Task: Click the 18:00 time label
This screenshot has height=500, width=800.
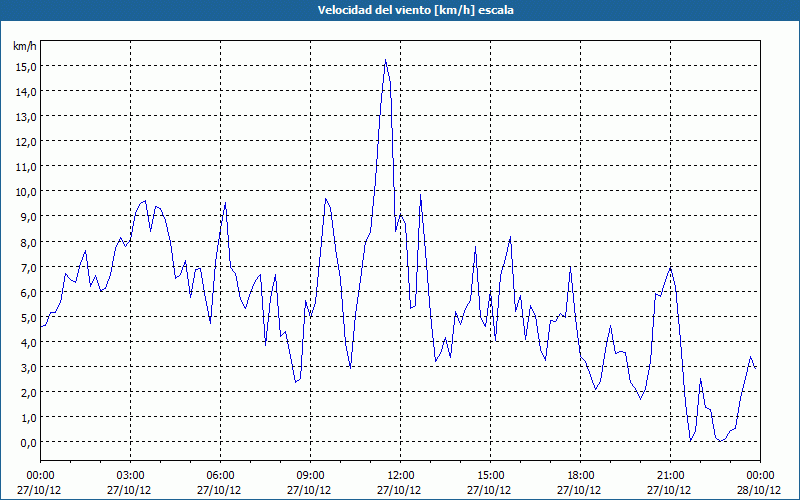Action: tap(581, 476)
